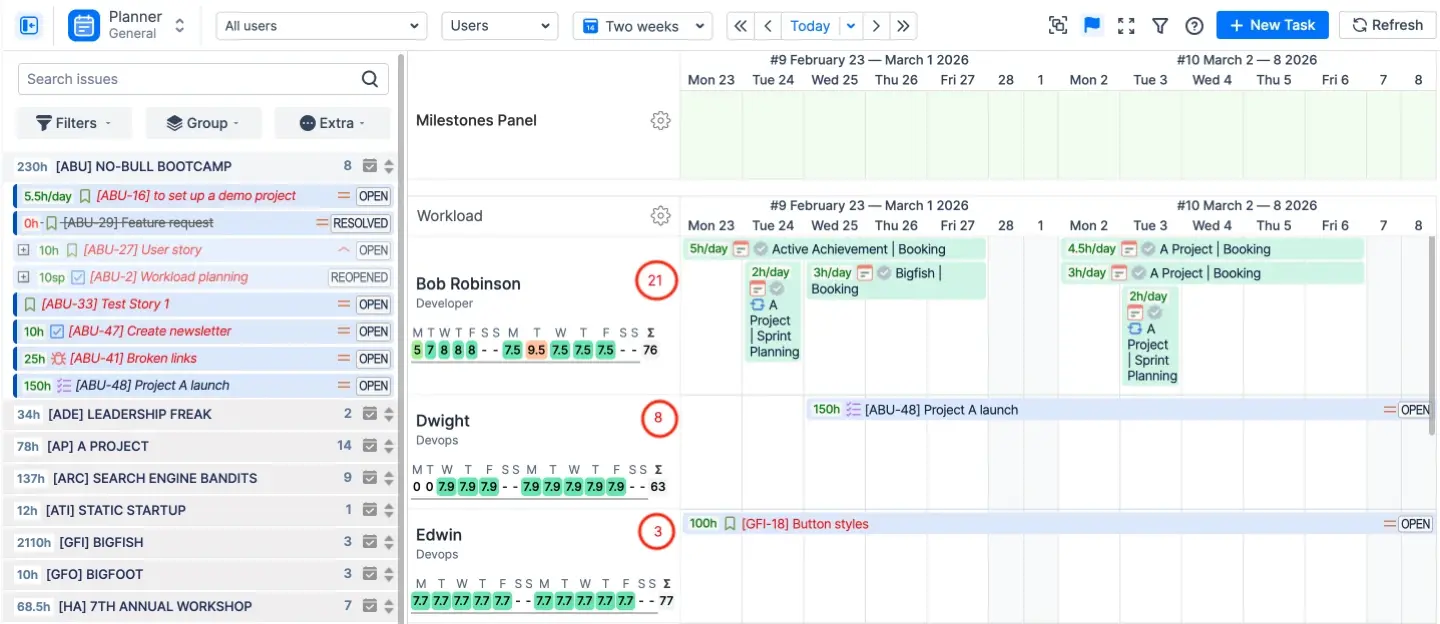Click Edwin's issue count badge 3
1440x624 pixels.
coord(658,532)
